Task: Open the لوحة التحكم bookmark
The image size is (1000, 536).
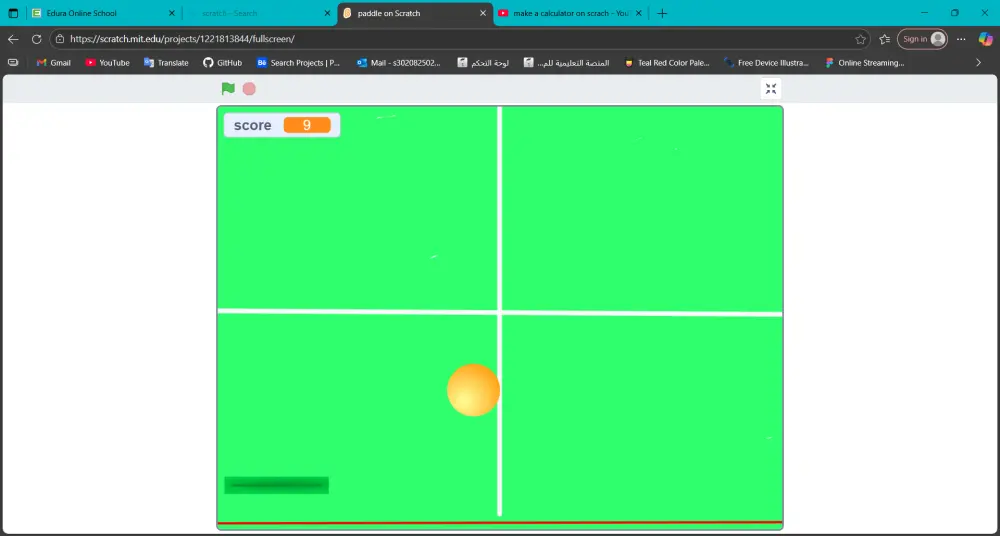Action: [483, 63]
